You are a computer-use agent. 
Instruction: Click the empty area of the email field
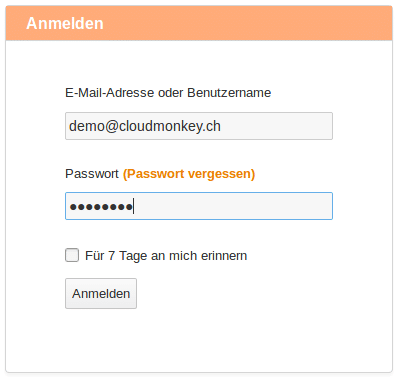(277, 126)
